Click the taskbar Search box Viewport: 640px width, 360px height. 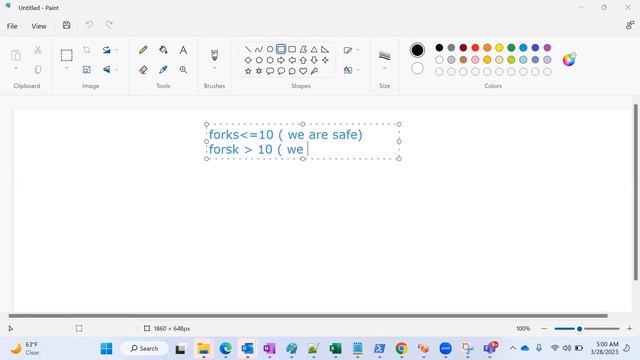click(144, 349)
